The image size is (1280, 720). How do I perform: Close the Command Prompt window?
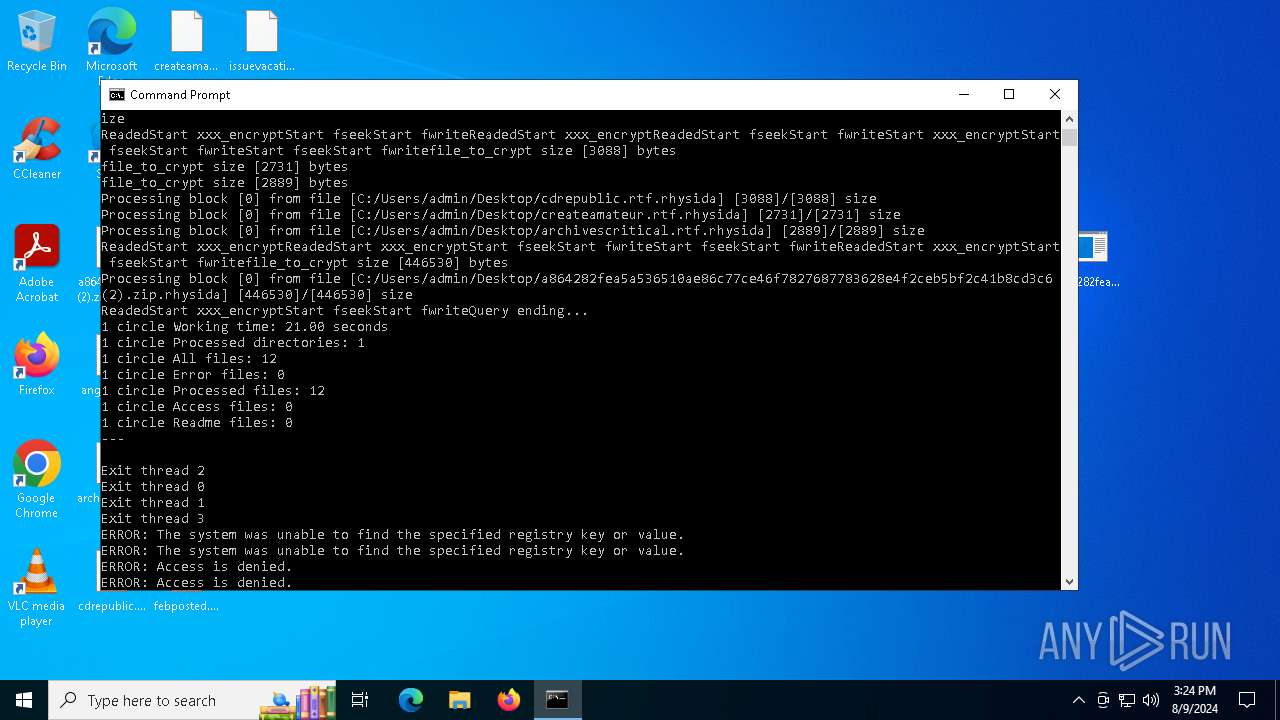pyautogui.click(x=1055, y=95)
